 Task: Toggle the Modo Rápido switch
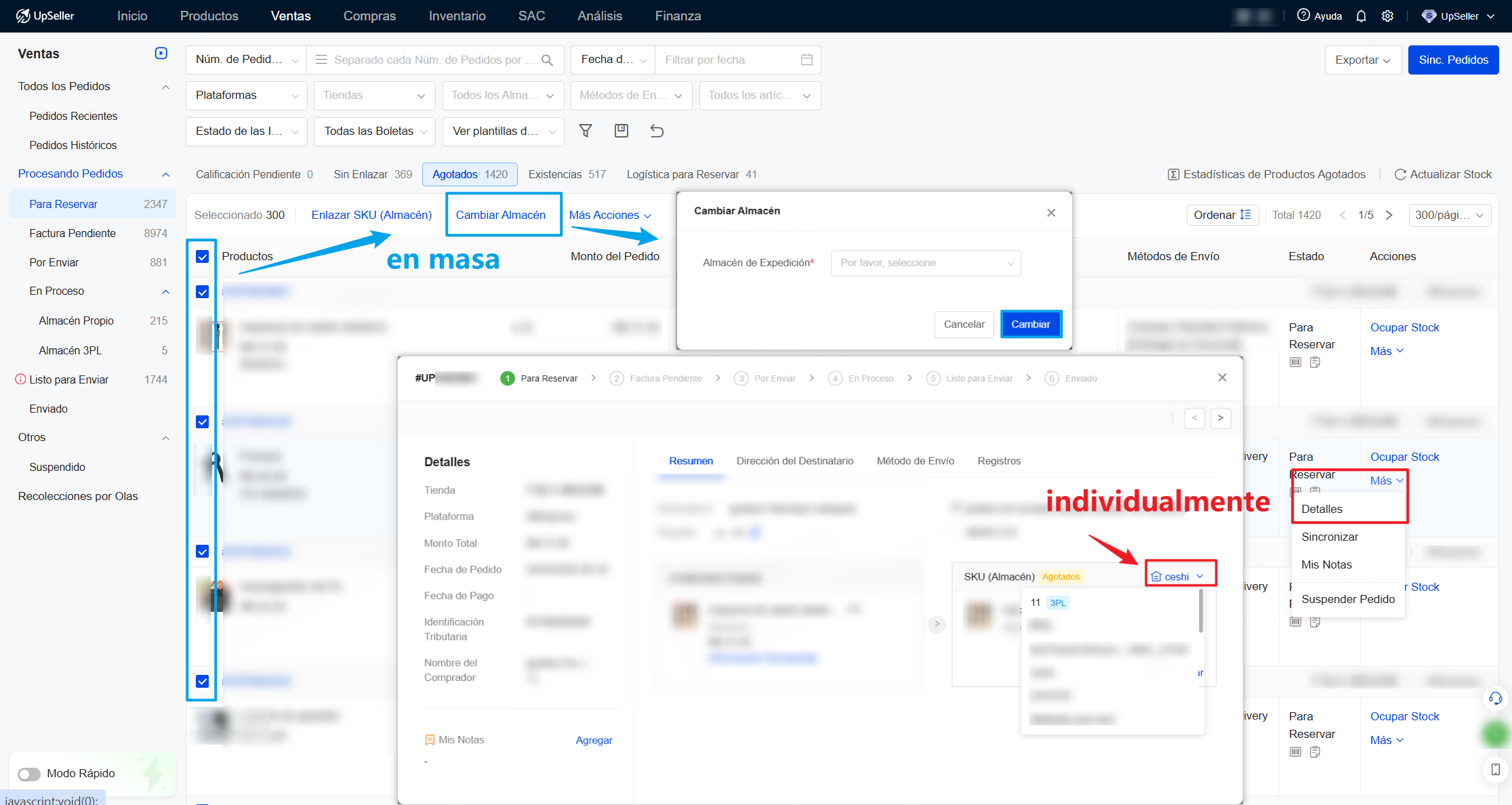click(29, 774)
